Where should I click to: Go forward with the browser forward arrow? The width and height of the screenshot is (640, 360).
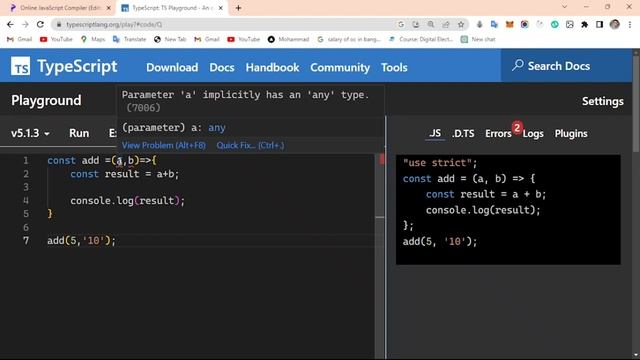(25, 24)
